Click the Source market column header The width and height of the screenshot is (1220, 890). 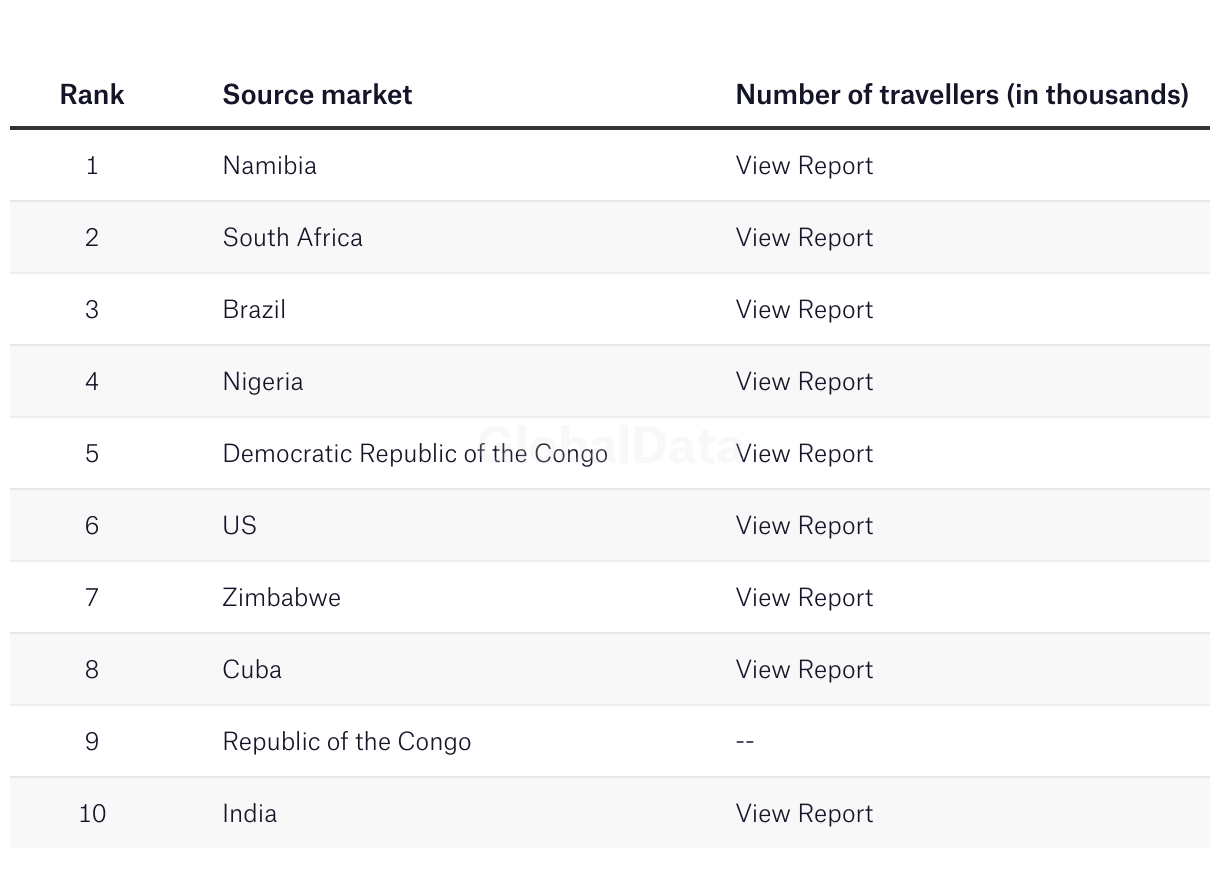click(317, 94)
